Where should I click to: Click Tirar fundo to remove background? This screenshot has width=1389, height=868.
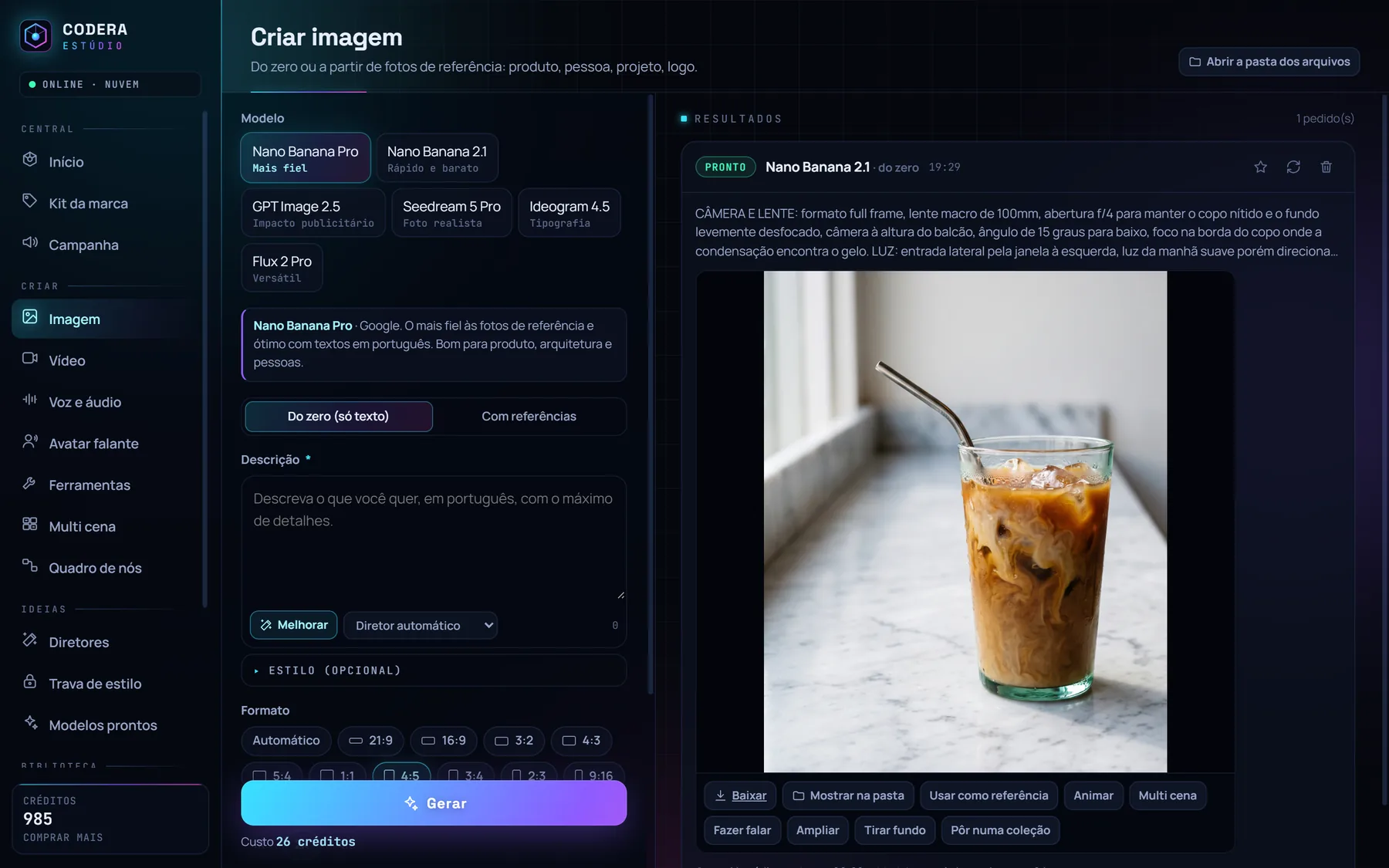click(x=895, y=830)
